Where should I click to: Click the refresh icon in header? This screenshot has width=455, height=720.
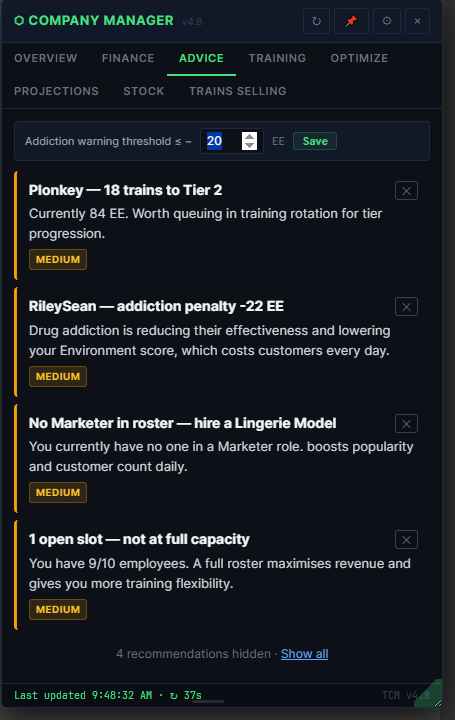[x=316, y=21]
